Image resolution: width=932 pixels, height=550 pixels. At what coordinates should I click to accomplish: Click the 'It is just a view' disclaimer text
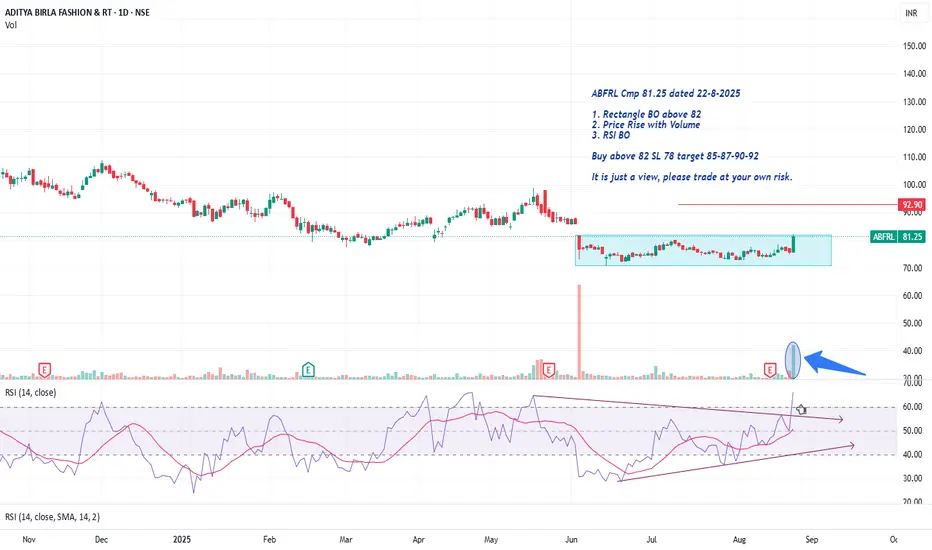click(692, 177)
